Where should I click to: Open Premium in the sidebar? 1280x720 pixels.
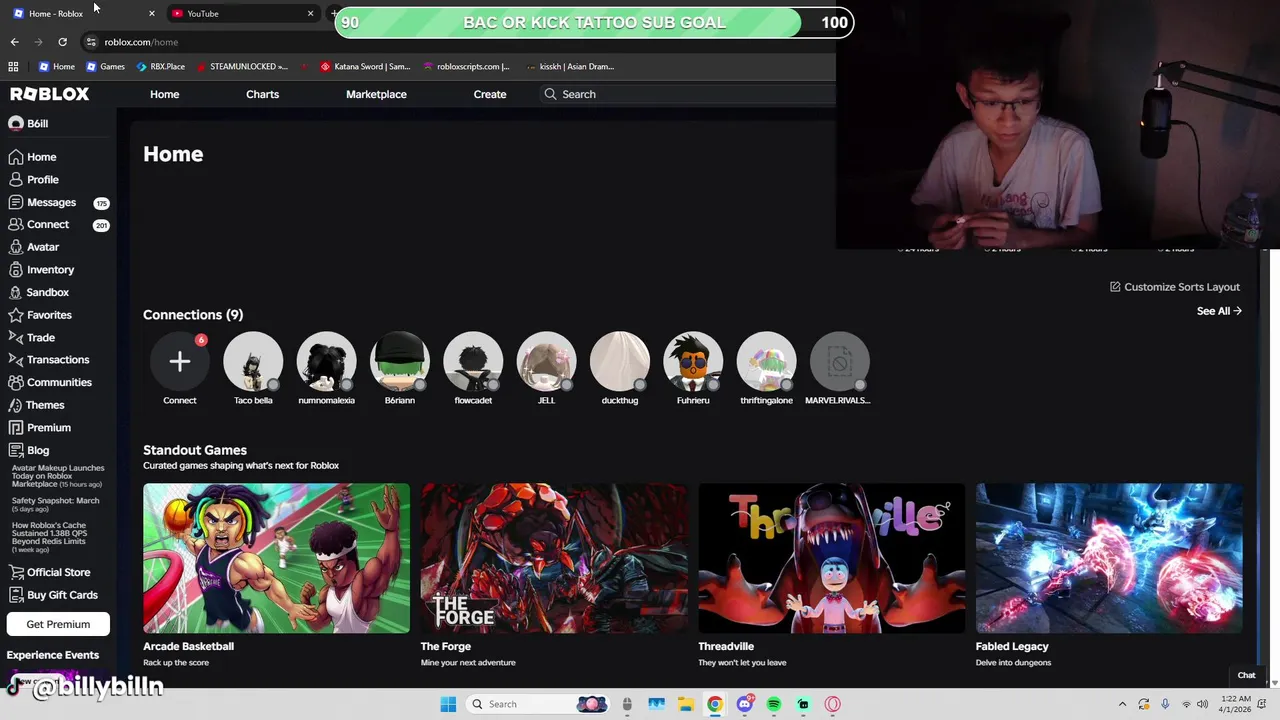pyautogui.click(x=39, y=428)
